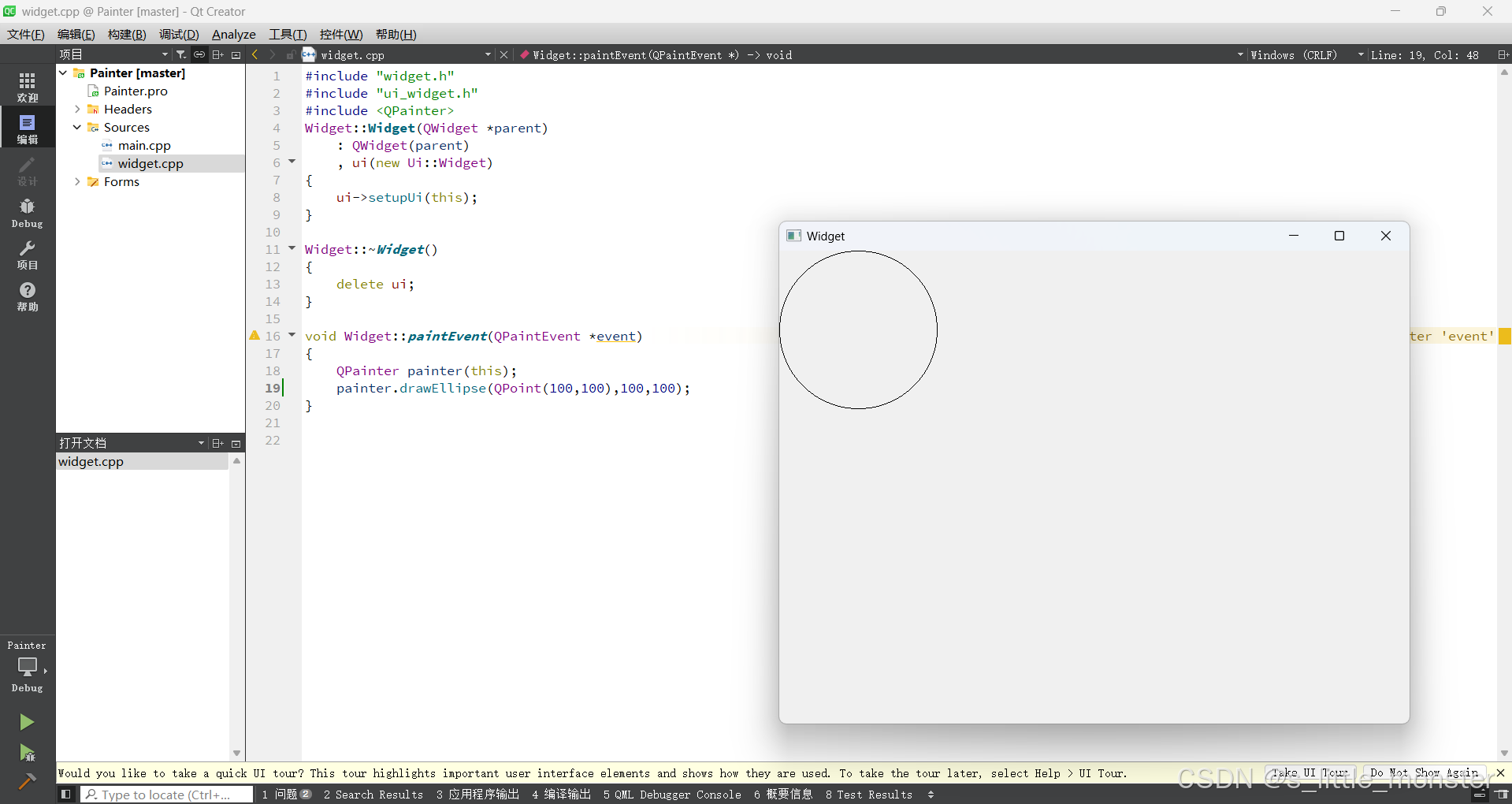The image size is (1512, 804).
Task: Go back in editor navigation history
Action: (254, 54)
